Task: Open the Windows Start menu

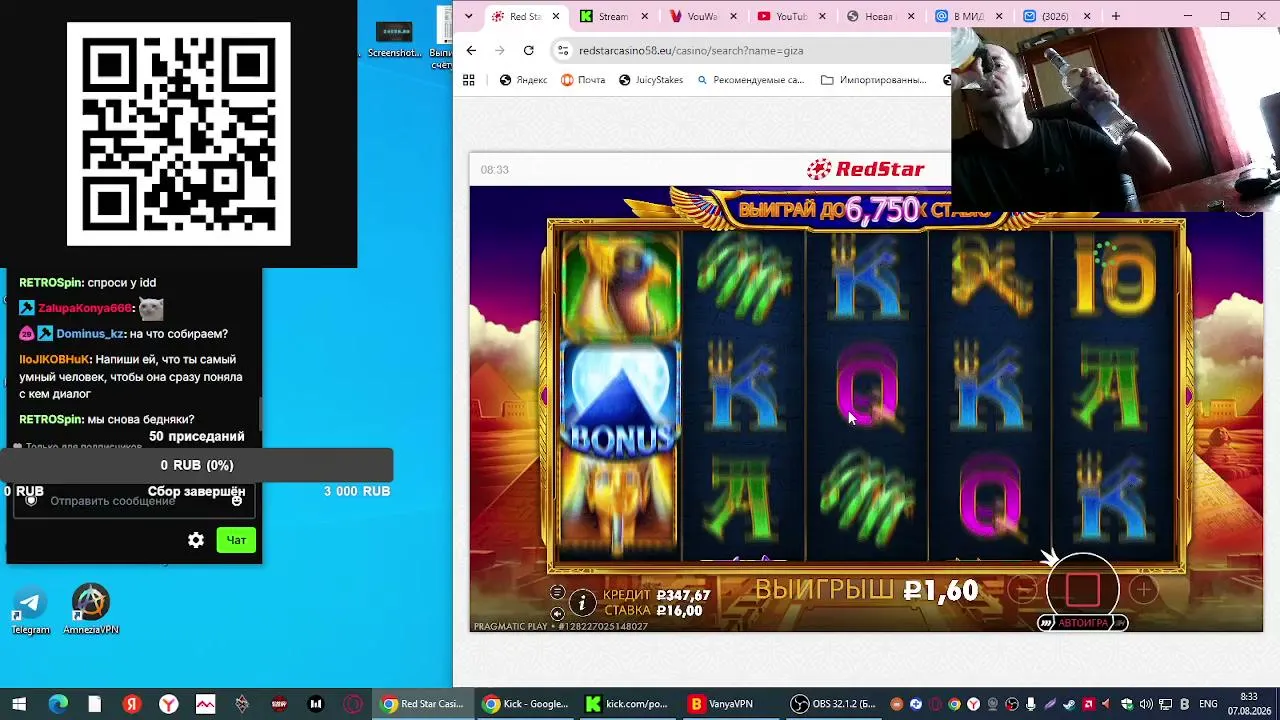Action: point(19,704)
